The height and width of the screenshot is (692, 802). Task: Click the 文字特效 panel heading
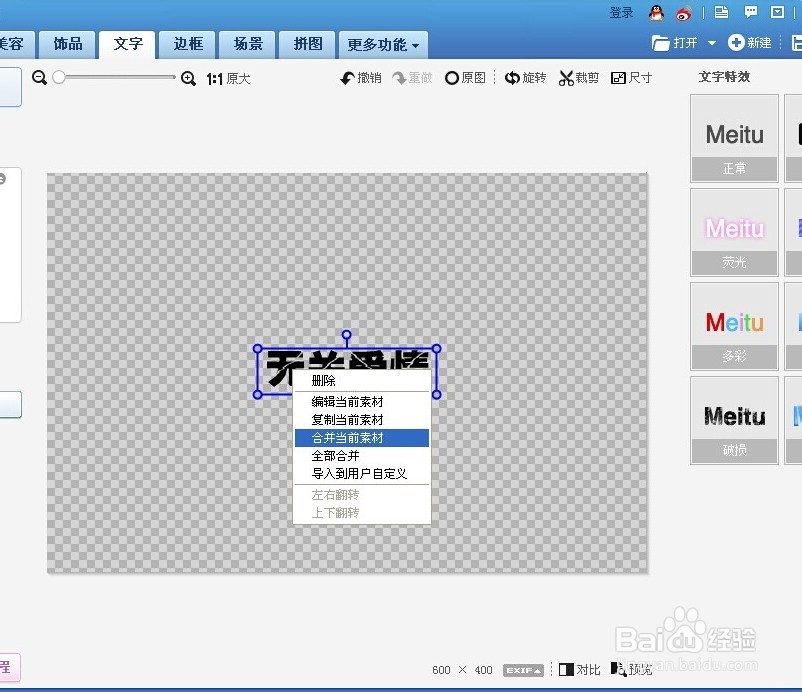tap(724, 77)
